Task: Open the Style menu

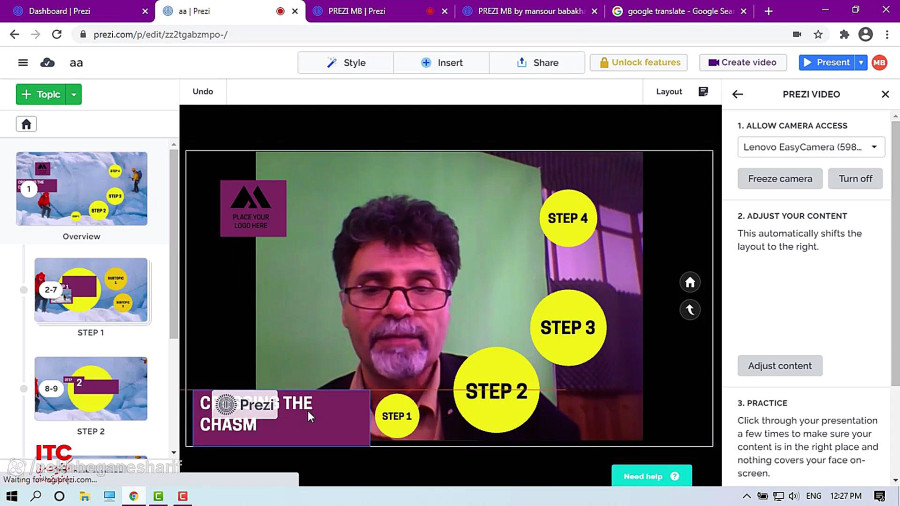Action: tap(346, 63)
